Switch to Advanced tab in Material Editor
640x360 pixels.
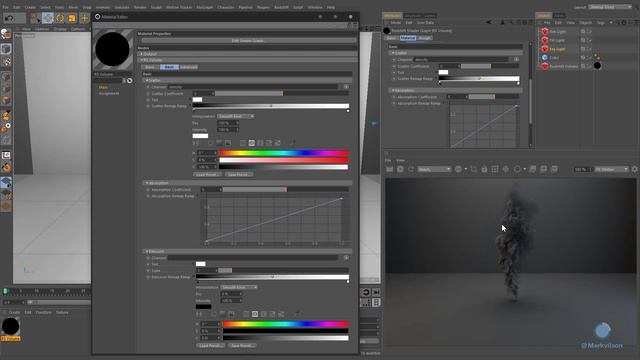coord(189,67)
